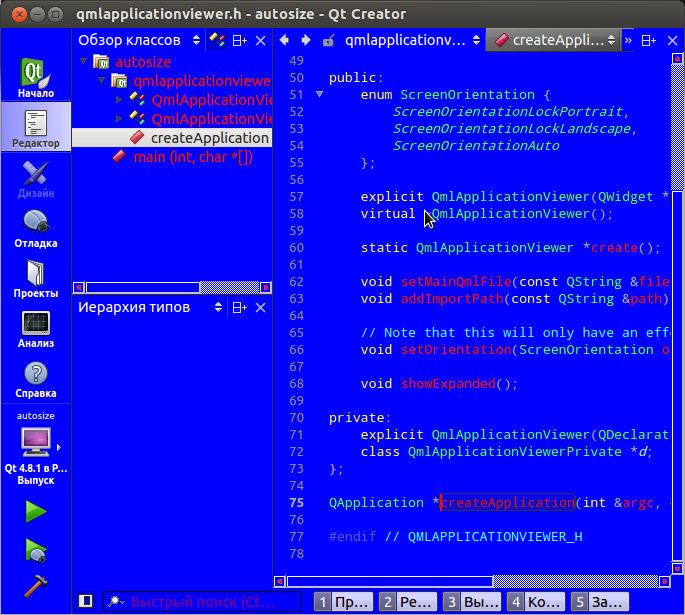The height and width of the screenshot is (615, 685).
Task: Click addImportPath in line 63
Action: coord(452,299)
